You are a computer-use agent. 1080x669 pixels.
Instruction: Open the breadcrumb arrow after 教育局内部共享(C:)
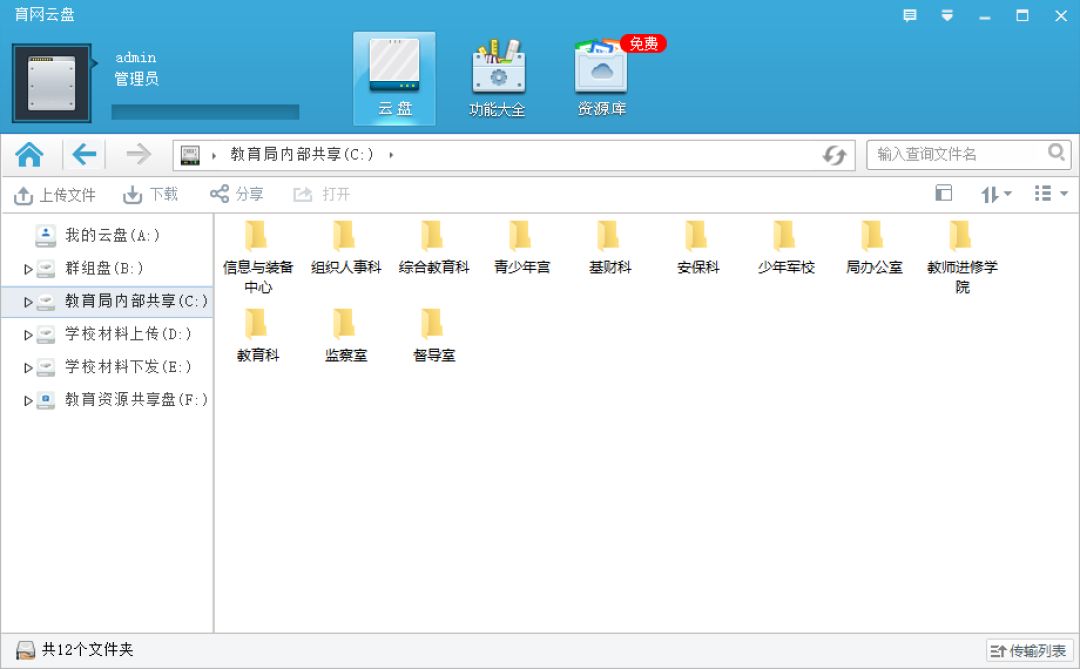click(x=391, y=155)
